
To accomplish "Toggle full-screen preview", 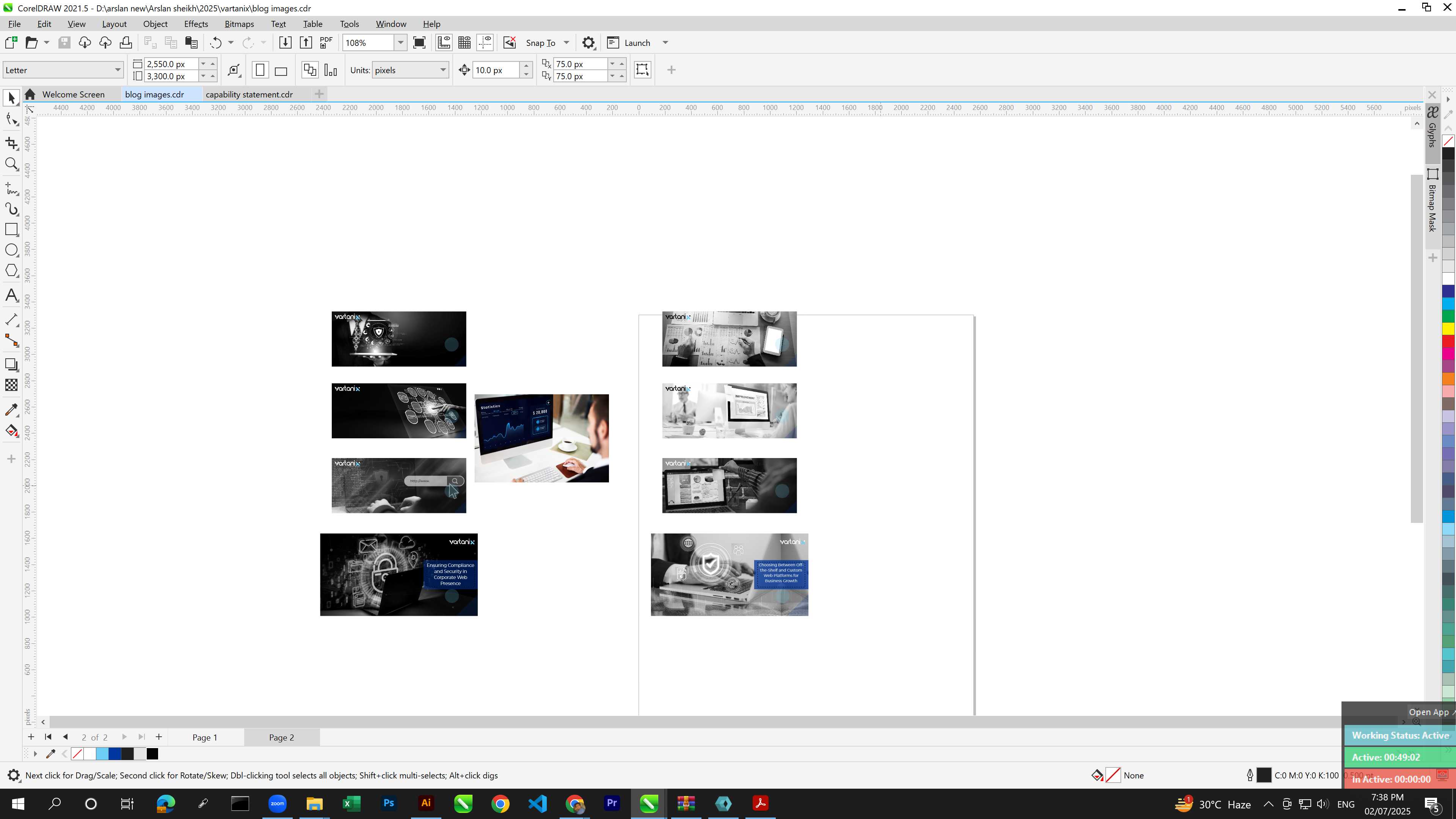I will 419,42.
